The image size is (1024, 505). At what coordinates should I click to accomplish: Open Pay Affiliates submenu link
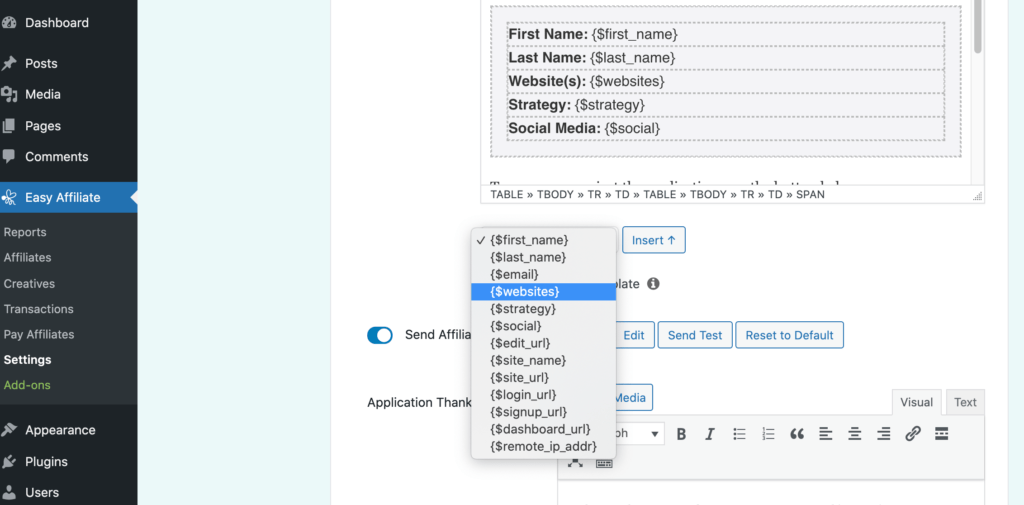(39, 334)
